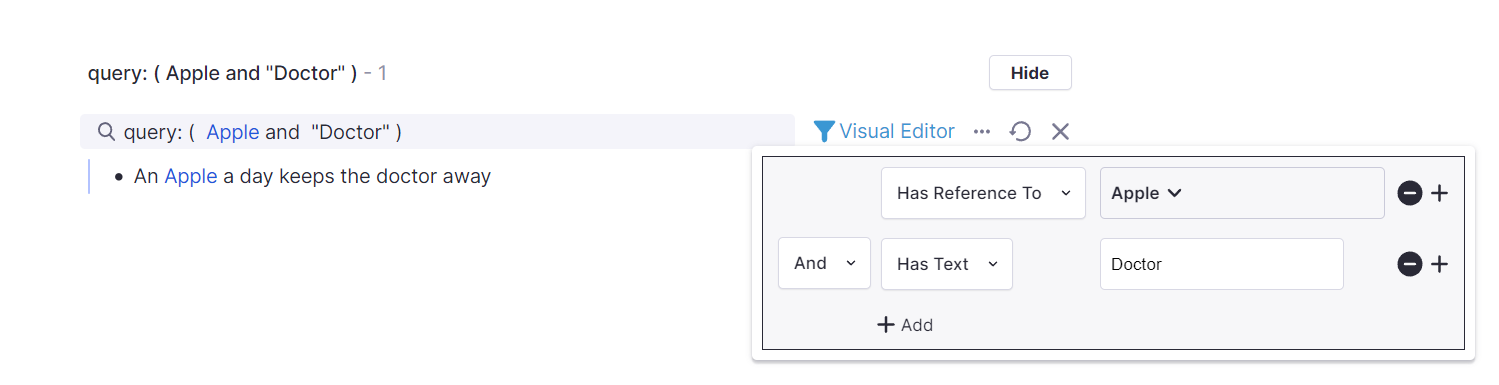Remove the Has Reference To Apple condition
Viewport: 1499px width, 385px height.
tap(1410, 193)
